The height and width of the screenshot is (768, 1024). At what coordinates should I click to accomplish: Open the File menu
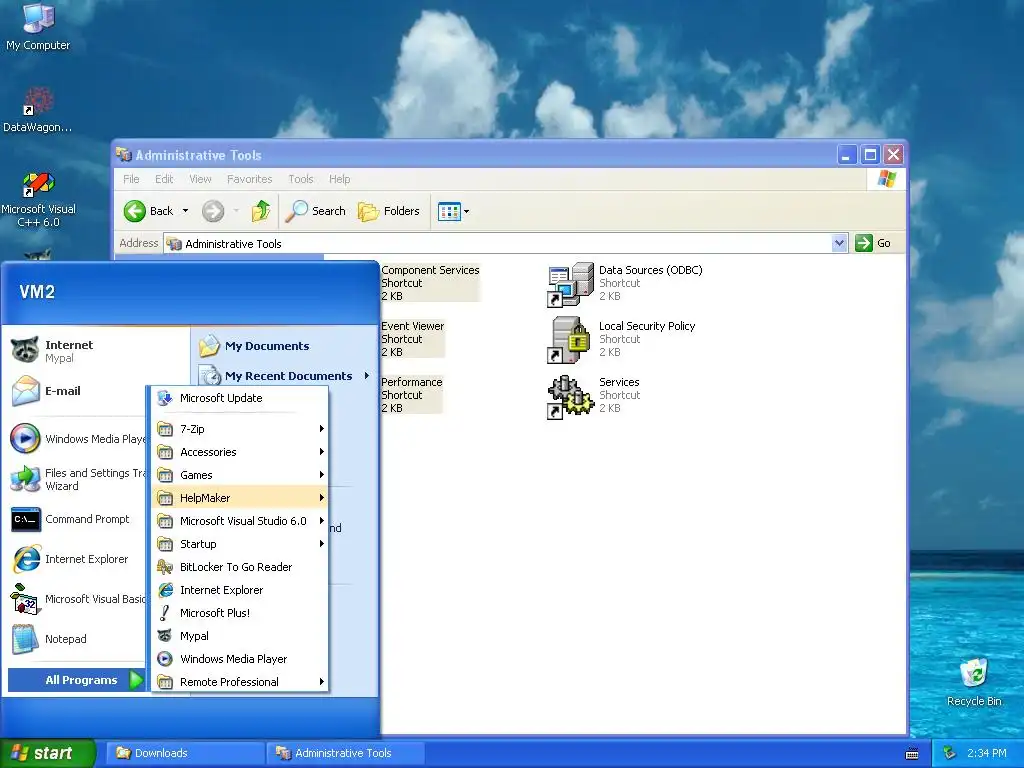(x=131, y=179)
